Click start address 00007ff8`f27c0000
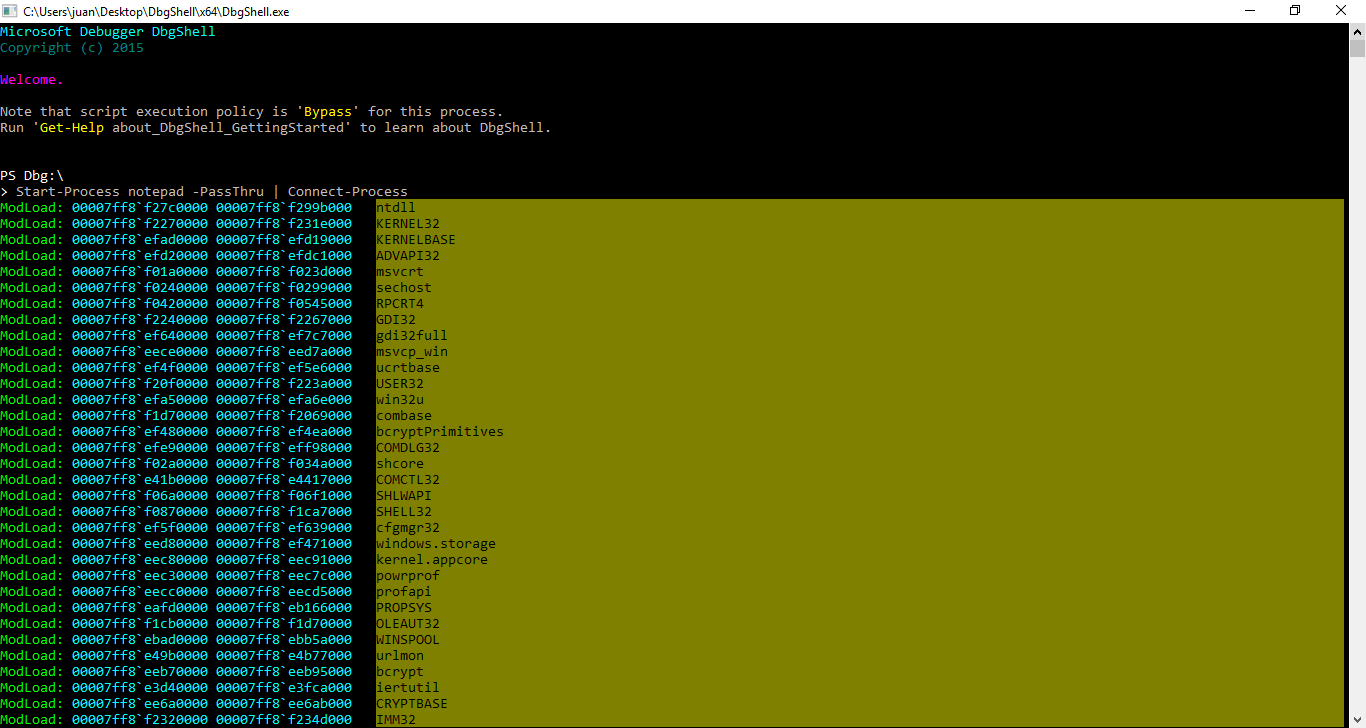This screenshot has width=1366, height=728. pyautogui.click(x=140, y=208)
